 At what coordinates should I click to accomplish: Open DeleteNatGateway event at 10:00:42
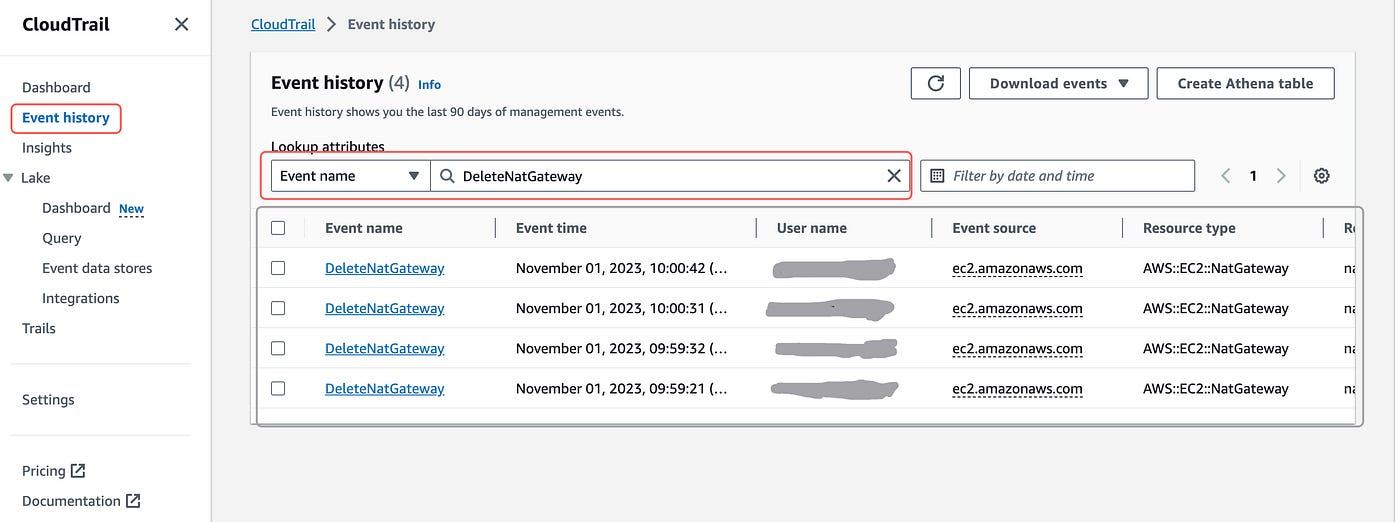point(385,268)
